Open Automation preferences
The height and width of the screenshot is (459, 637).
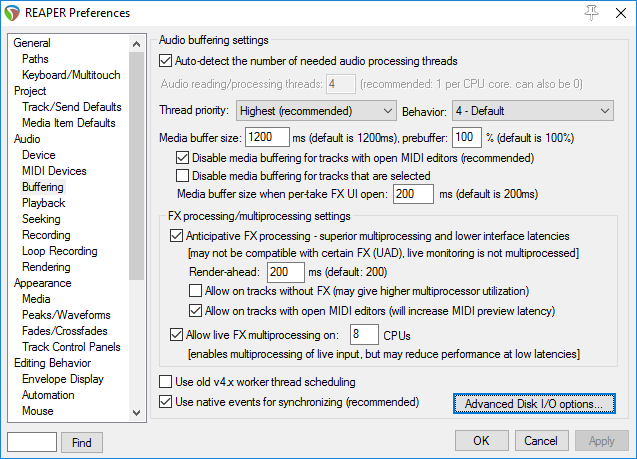pos(48,395)
